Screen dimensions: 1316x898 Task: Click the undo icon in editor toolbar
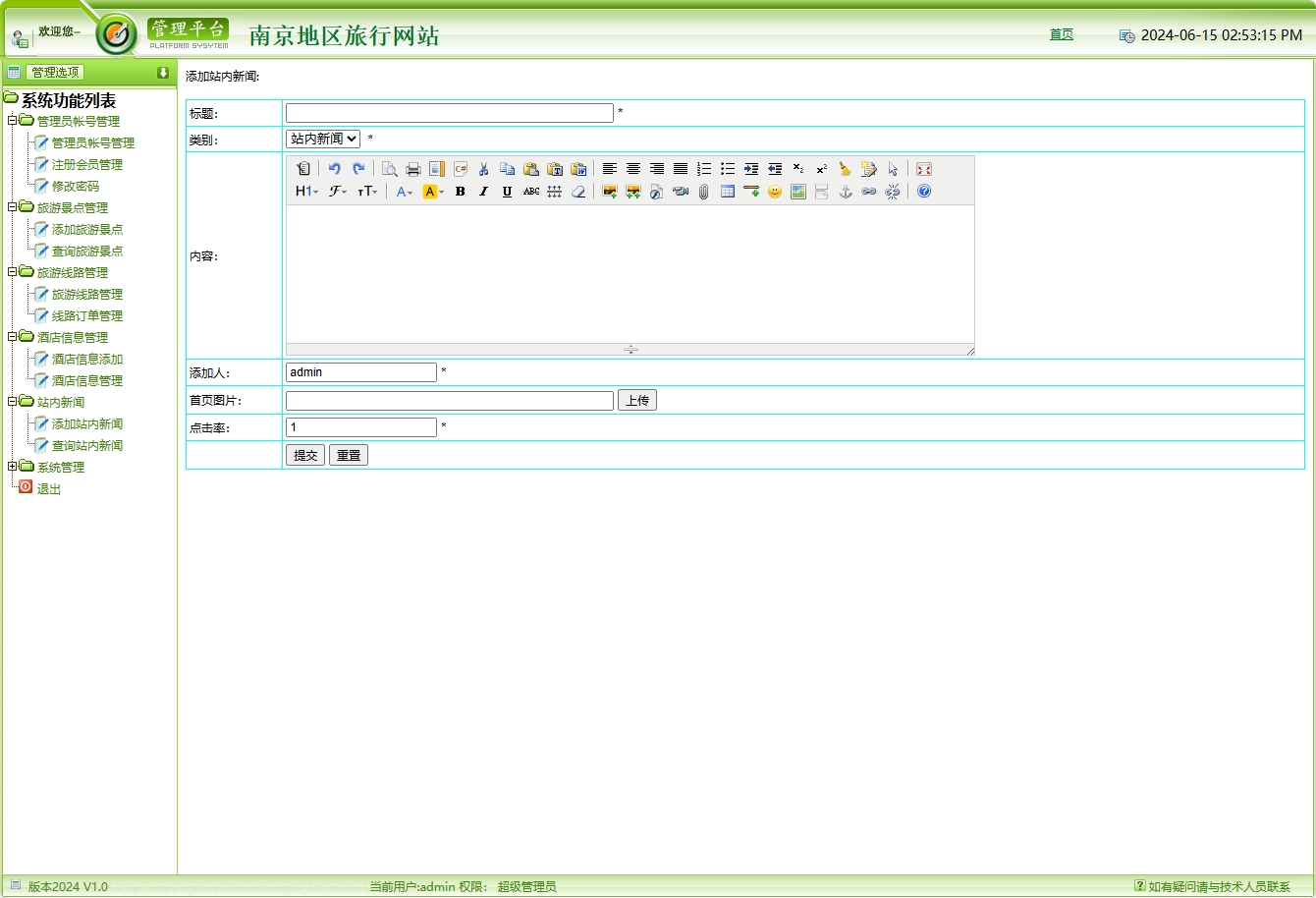335,169
